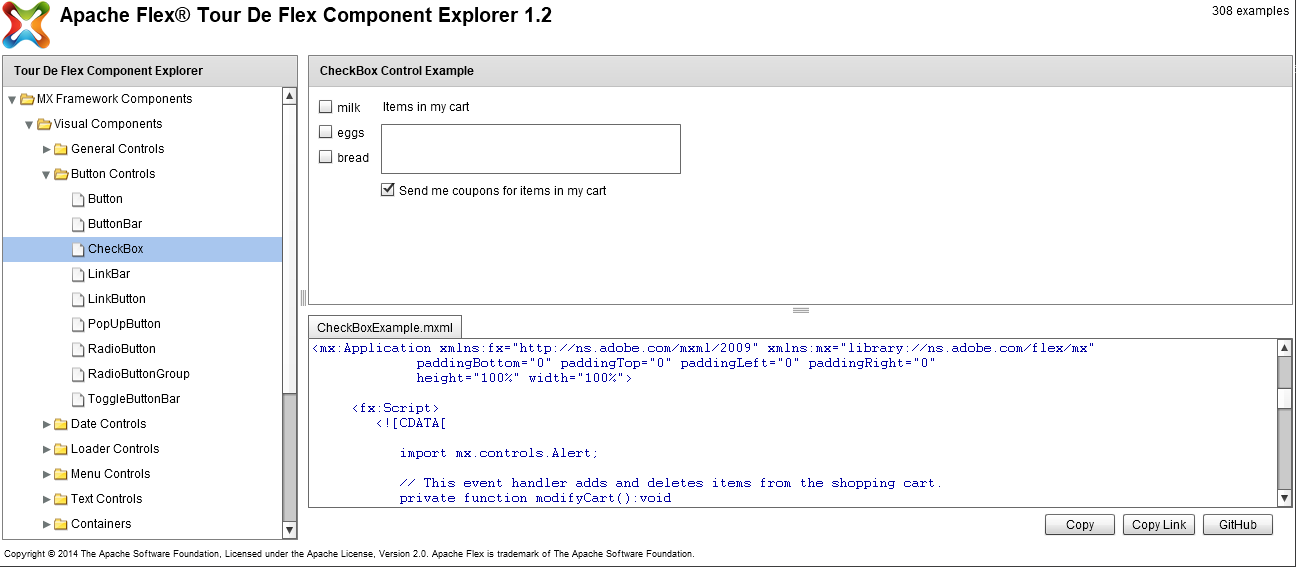Screen dimensions: 1296x567
Task: Open the ButtonBar file icon
Action: pos(79,224)
